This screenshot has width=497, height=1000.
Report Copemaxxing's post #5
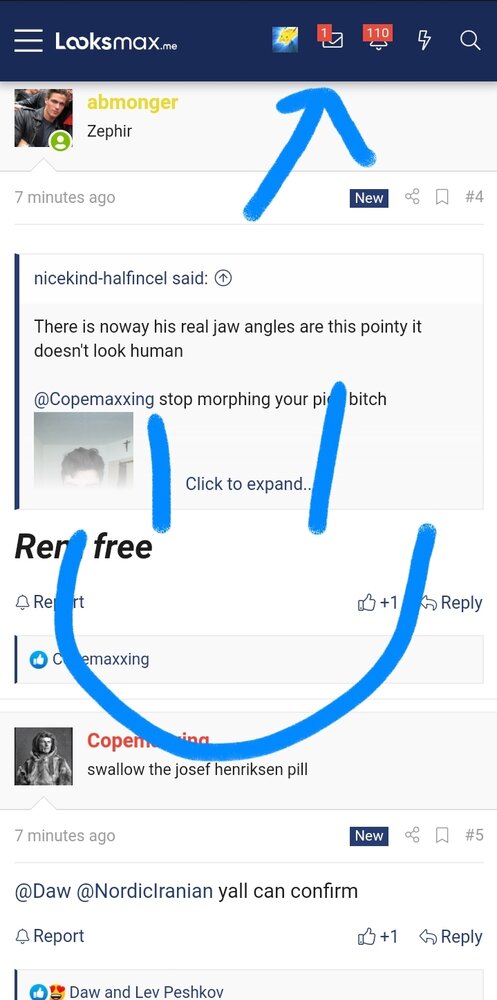pos(50,936)
